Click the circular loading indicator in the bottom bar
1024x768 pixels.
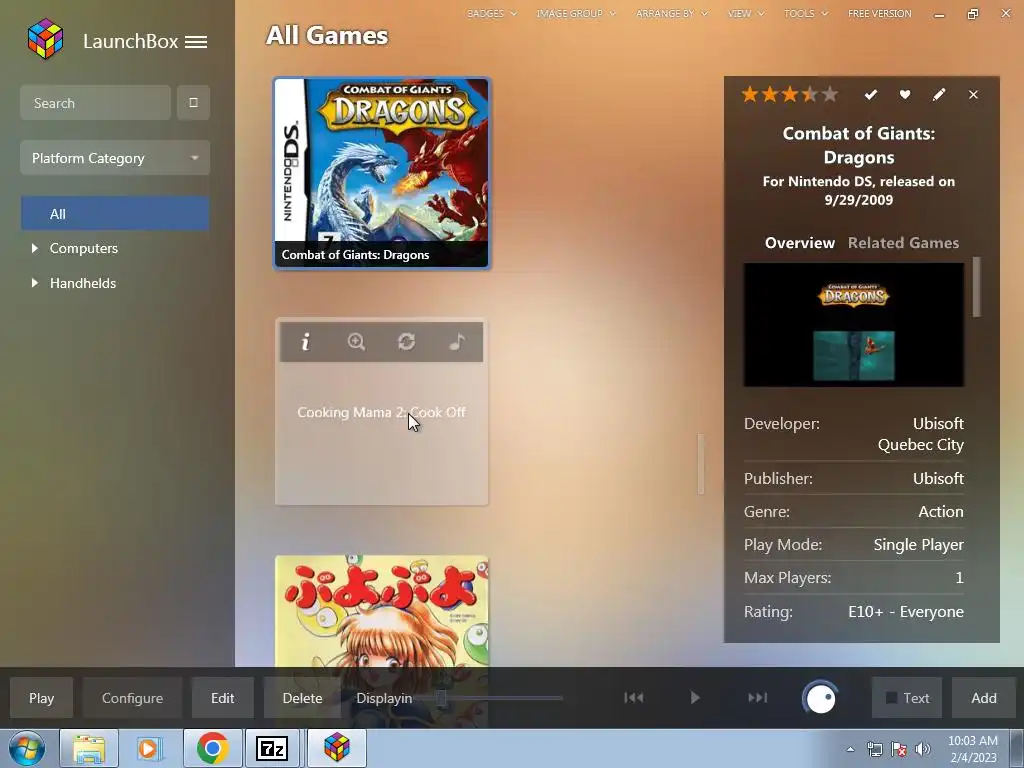coord(820,698)
